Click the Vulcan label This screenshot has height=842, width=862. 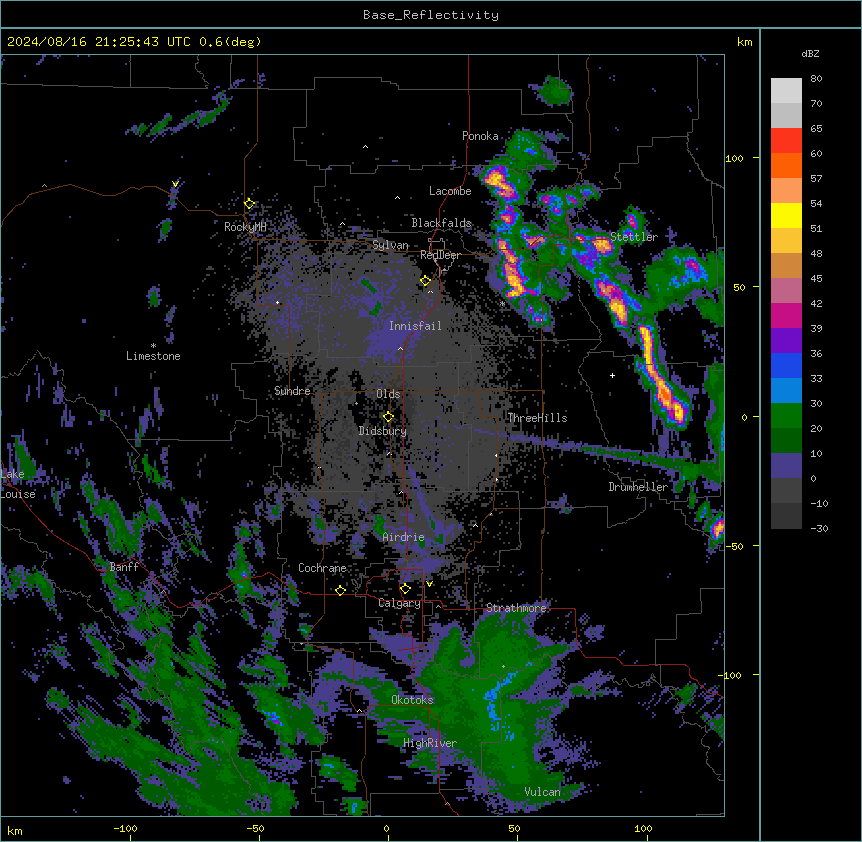coord(542,792)
